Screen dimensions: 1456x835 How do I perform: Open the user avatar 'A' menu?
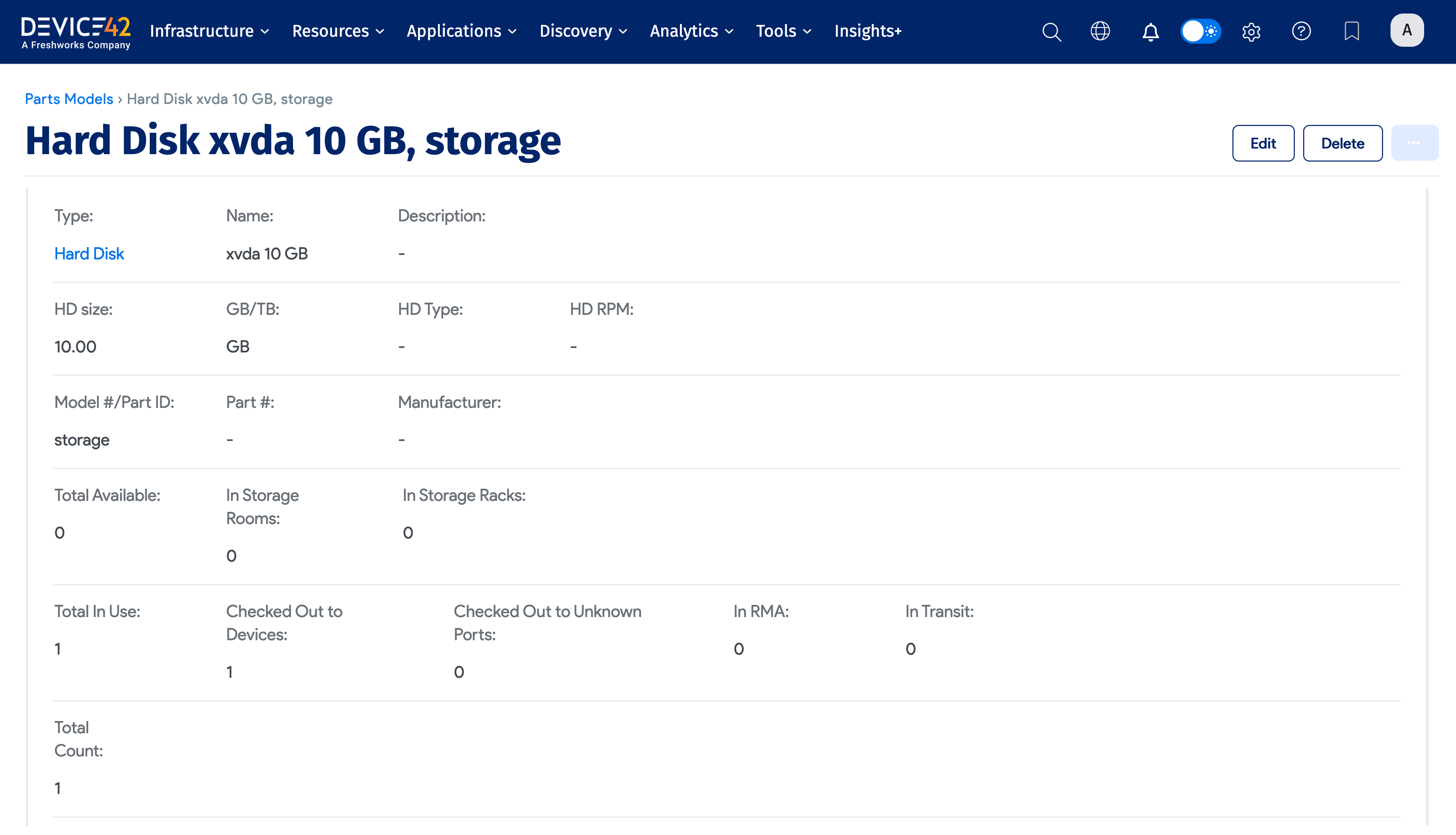(x=1407, y=31)
